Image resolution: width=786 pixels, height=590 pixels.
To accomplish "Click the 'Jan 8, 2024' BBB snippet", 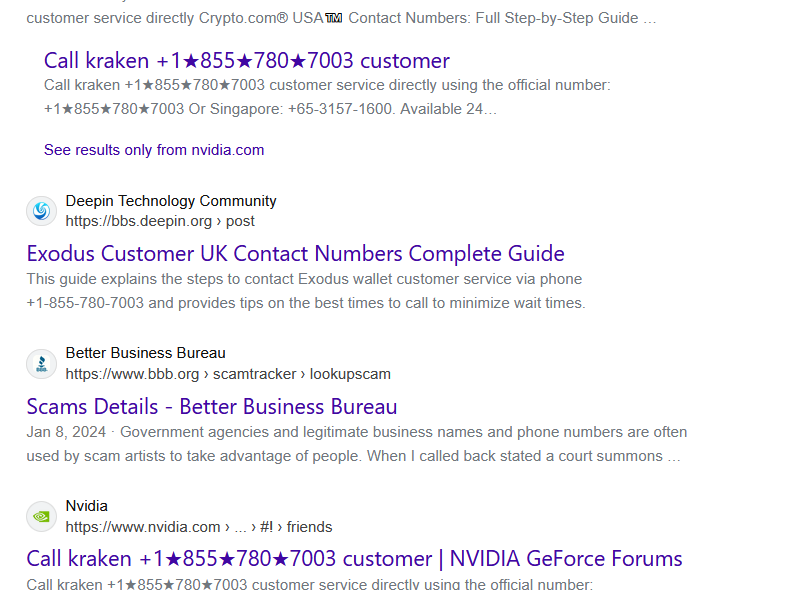I will 357,444.
